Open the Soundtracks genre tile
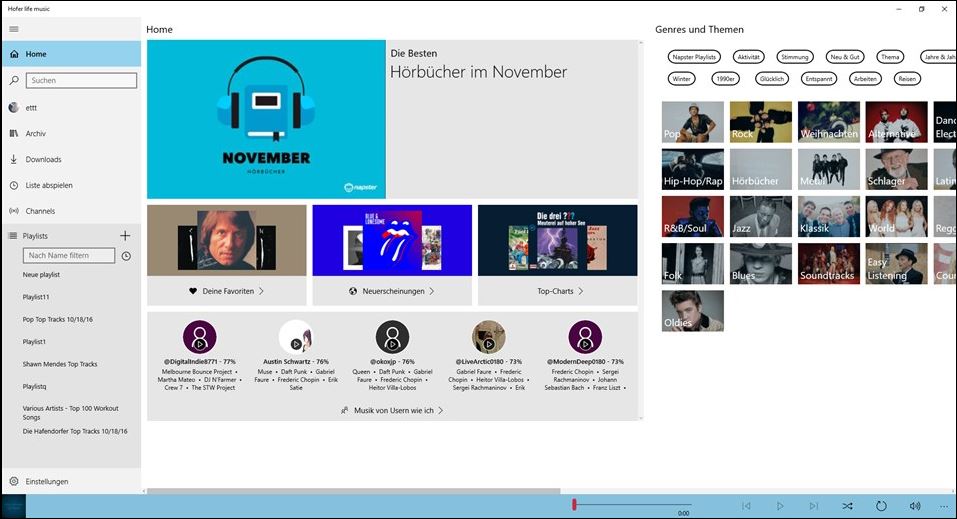The image size is (957, 519). click(x=829, y=264)
